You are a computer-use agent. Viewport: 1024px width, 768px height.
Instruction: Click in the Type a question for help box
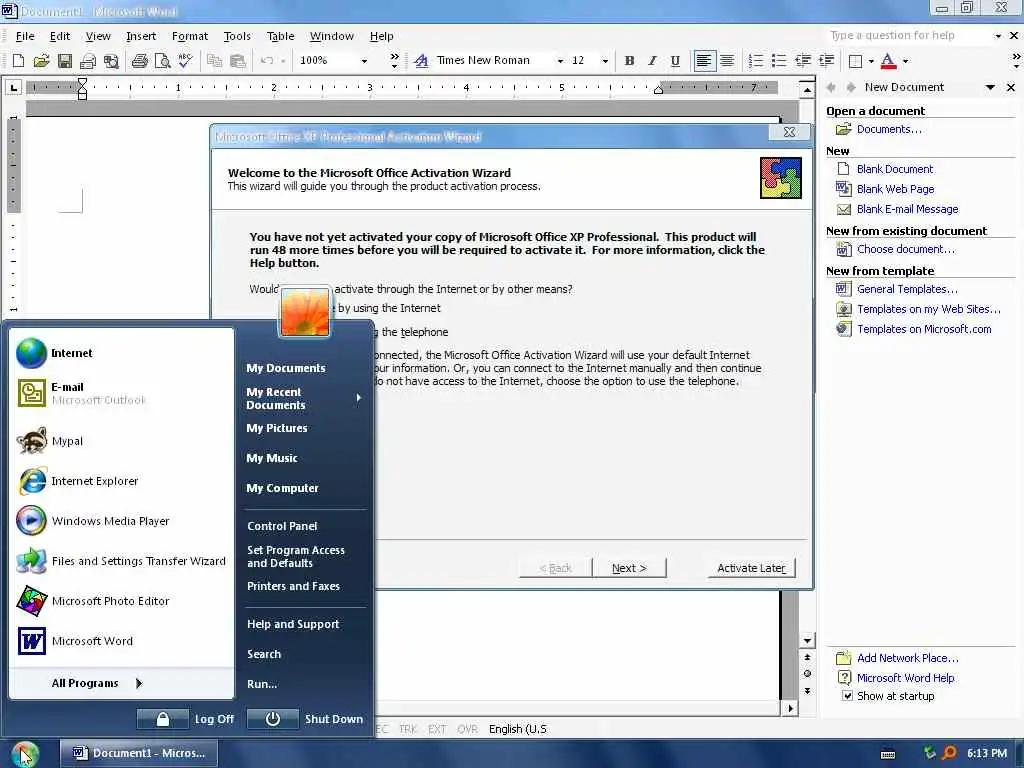click(908, 35)
